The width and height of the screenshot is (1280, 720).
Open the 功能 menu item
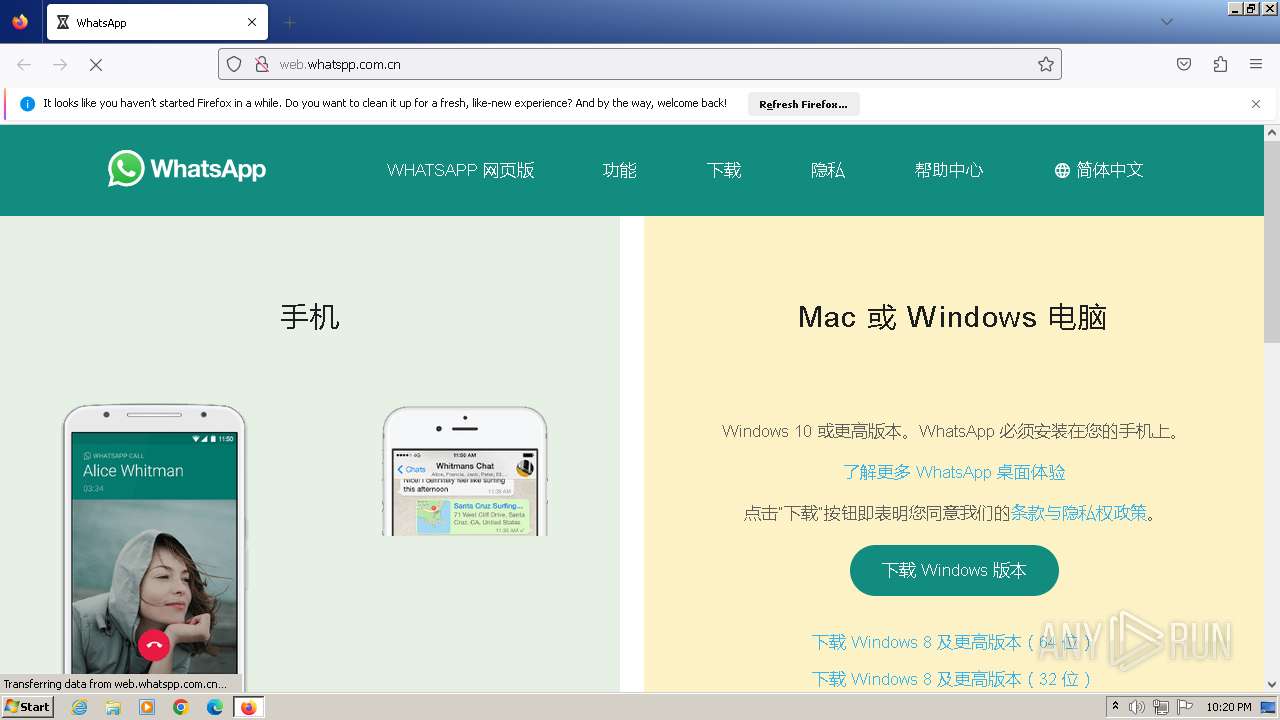click(x=620, y=170)
